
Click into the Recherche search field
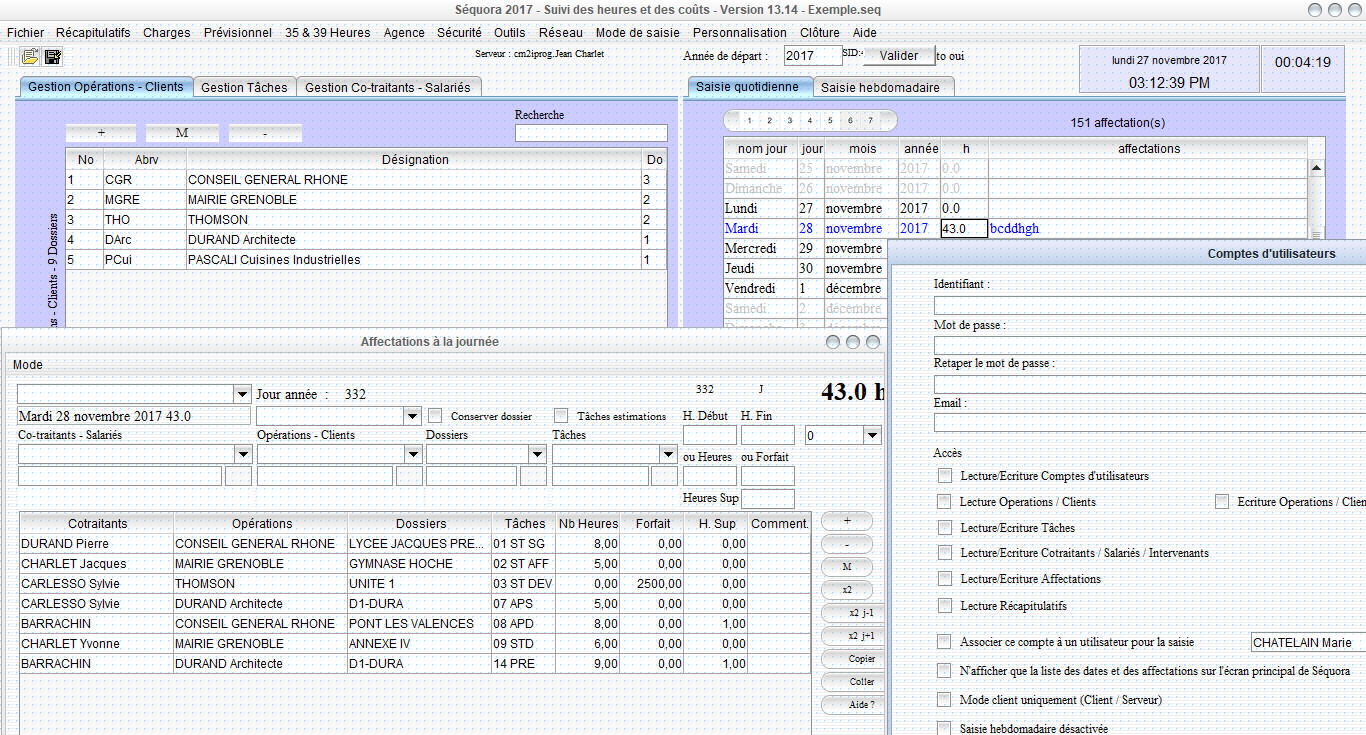pos(591,133)
